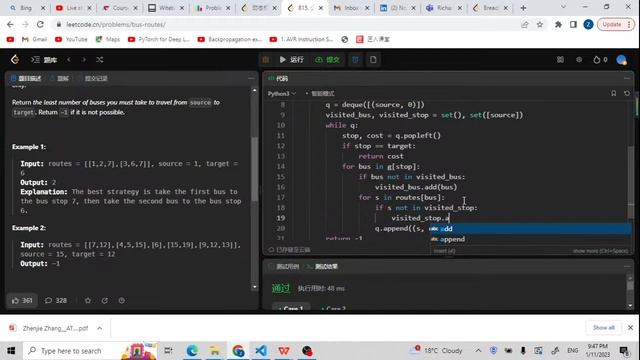Like the problem thumbs-up 361

[x=22, y=300]
